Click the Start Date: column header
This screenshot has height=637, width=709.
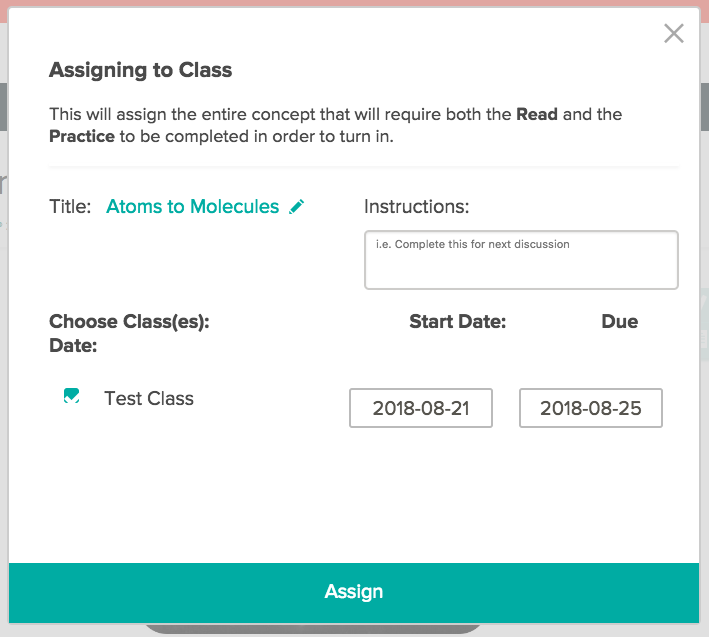pos(458,322)
